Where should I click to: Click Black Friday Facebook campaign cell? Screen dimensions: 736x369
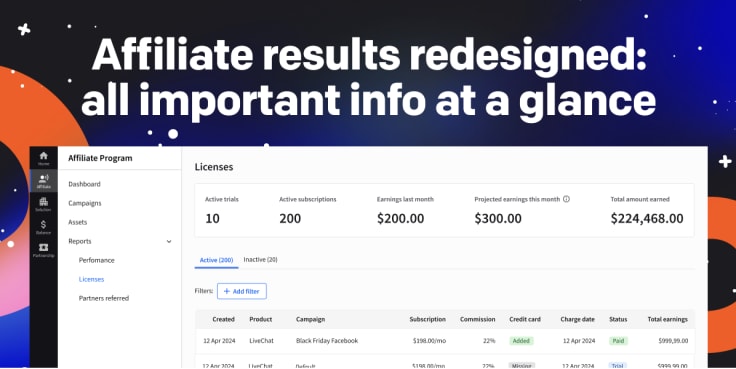[x=327, y=341]
